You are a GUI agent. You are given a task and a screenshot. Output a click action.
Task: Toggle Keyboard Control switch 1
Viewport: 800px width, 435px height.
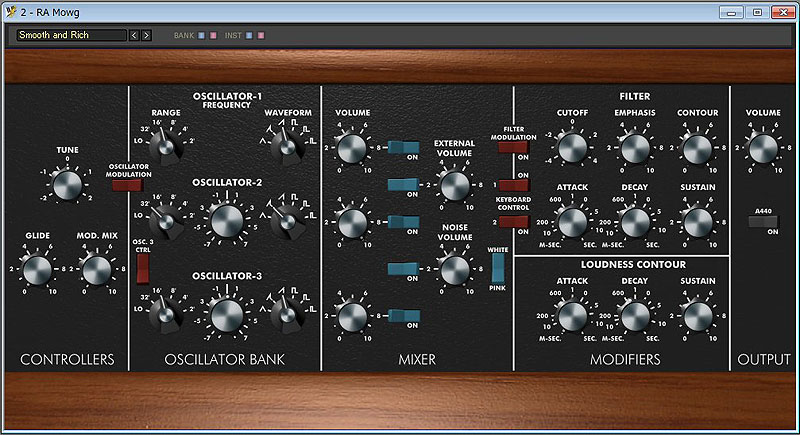[x=514, y=185]
